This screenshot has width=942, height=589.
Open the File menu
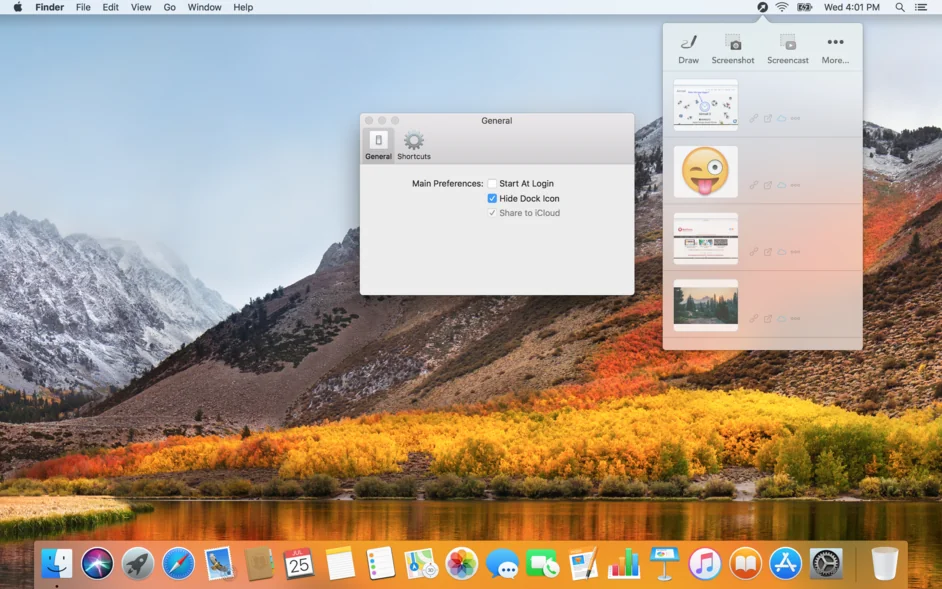click(83, 7)
